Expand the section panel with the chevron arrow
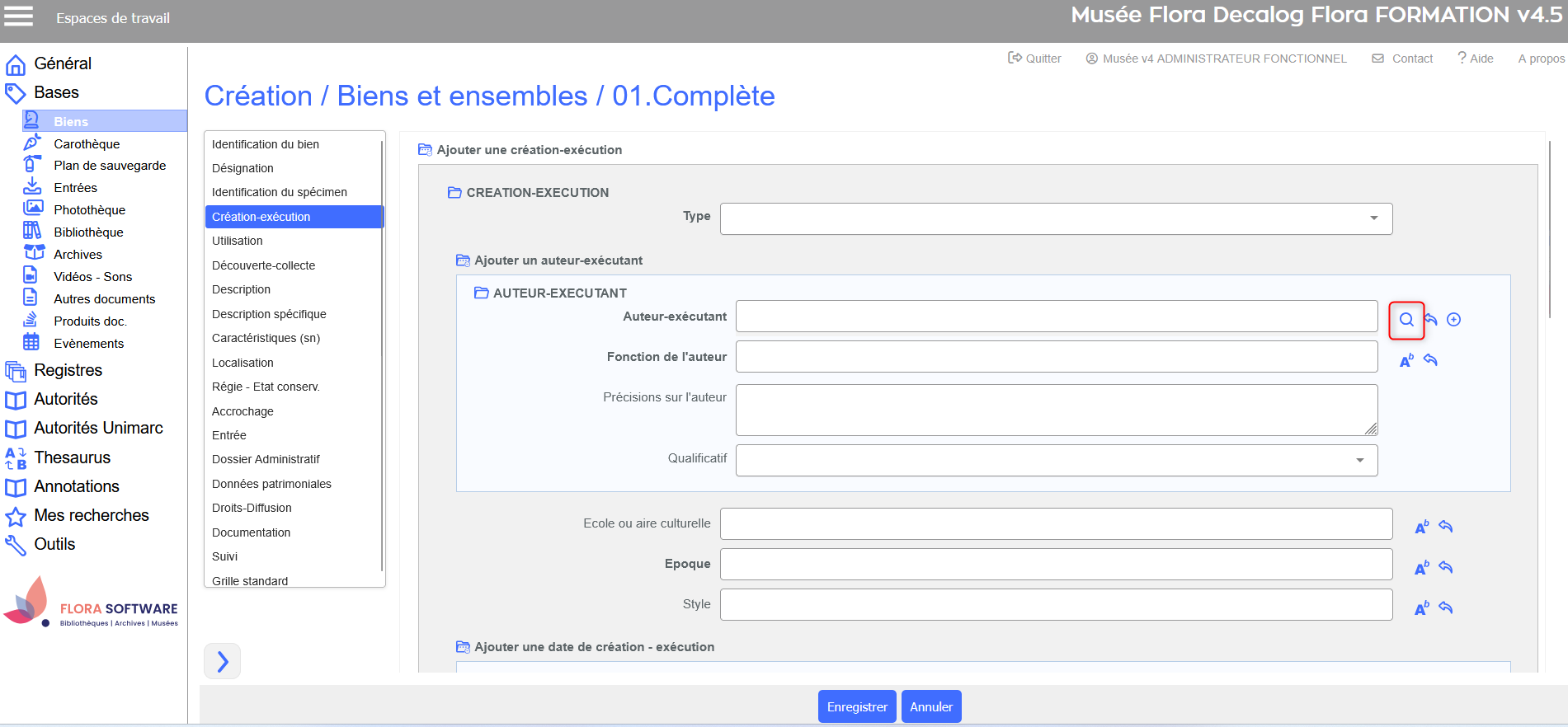This screenshot has height=727, width=1568. (222, 661)
